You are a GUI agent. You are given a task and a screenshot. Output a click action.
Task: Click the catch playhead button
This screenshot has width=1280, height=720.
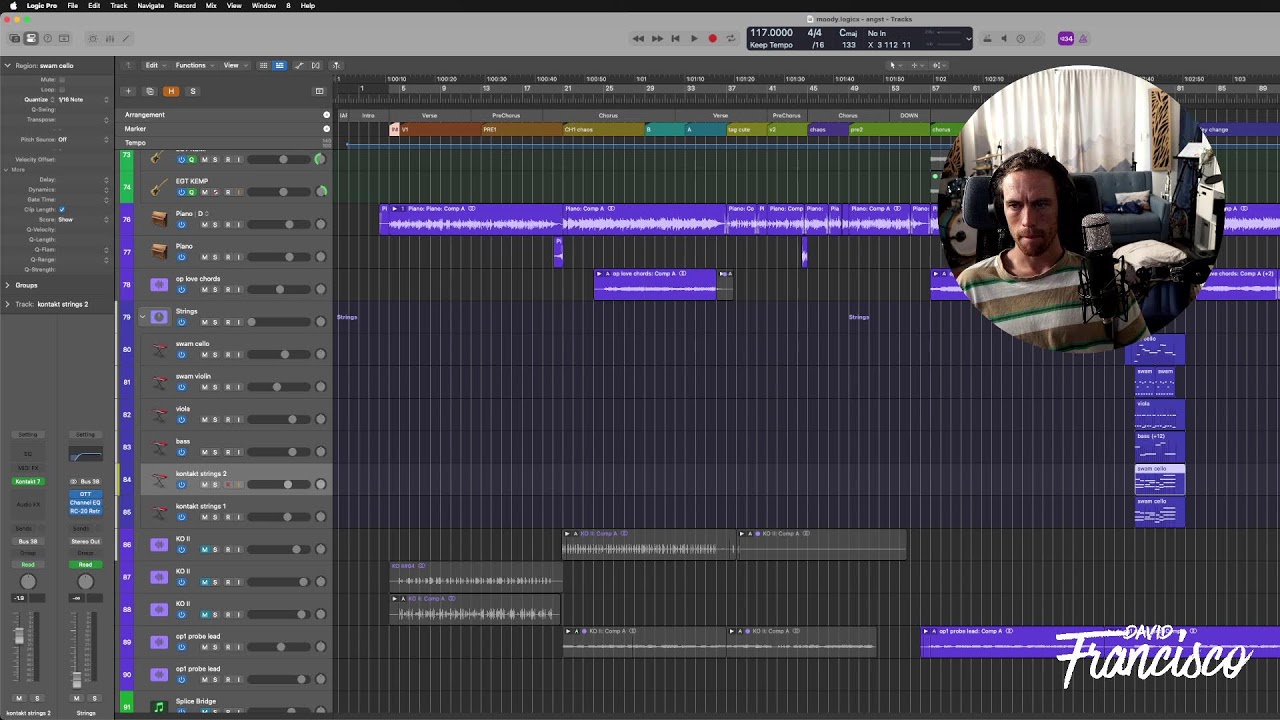pyautogui.click(x=336, y=65)
